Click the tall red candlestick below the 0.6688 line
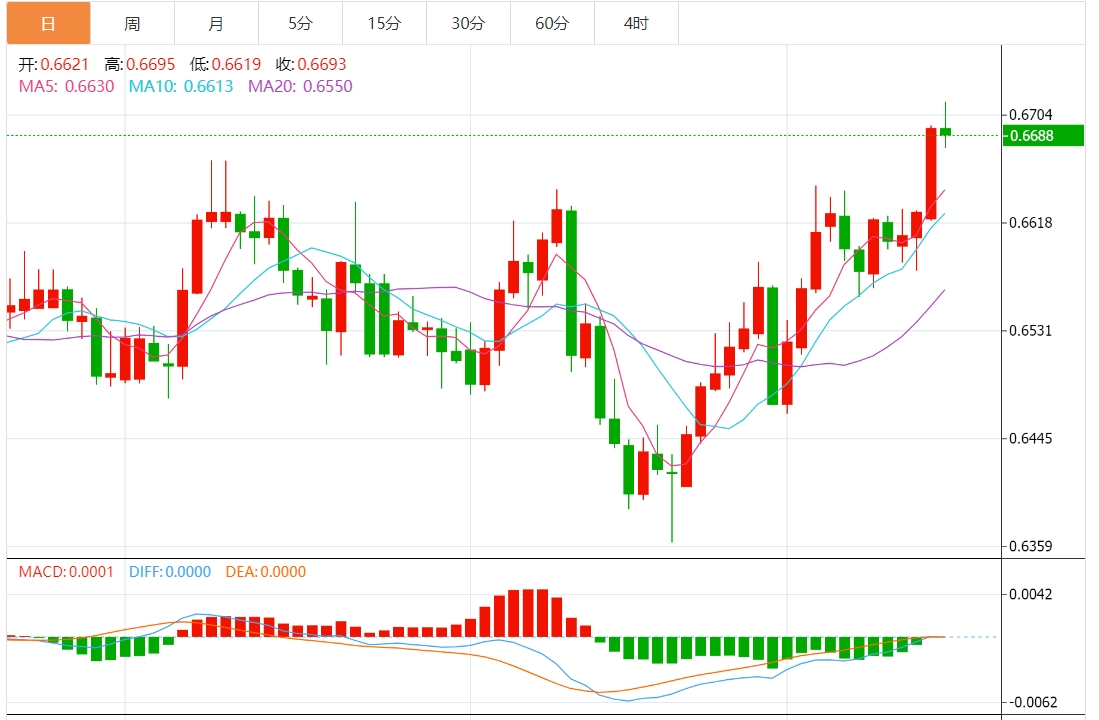 click(931, 174)
